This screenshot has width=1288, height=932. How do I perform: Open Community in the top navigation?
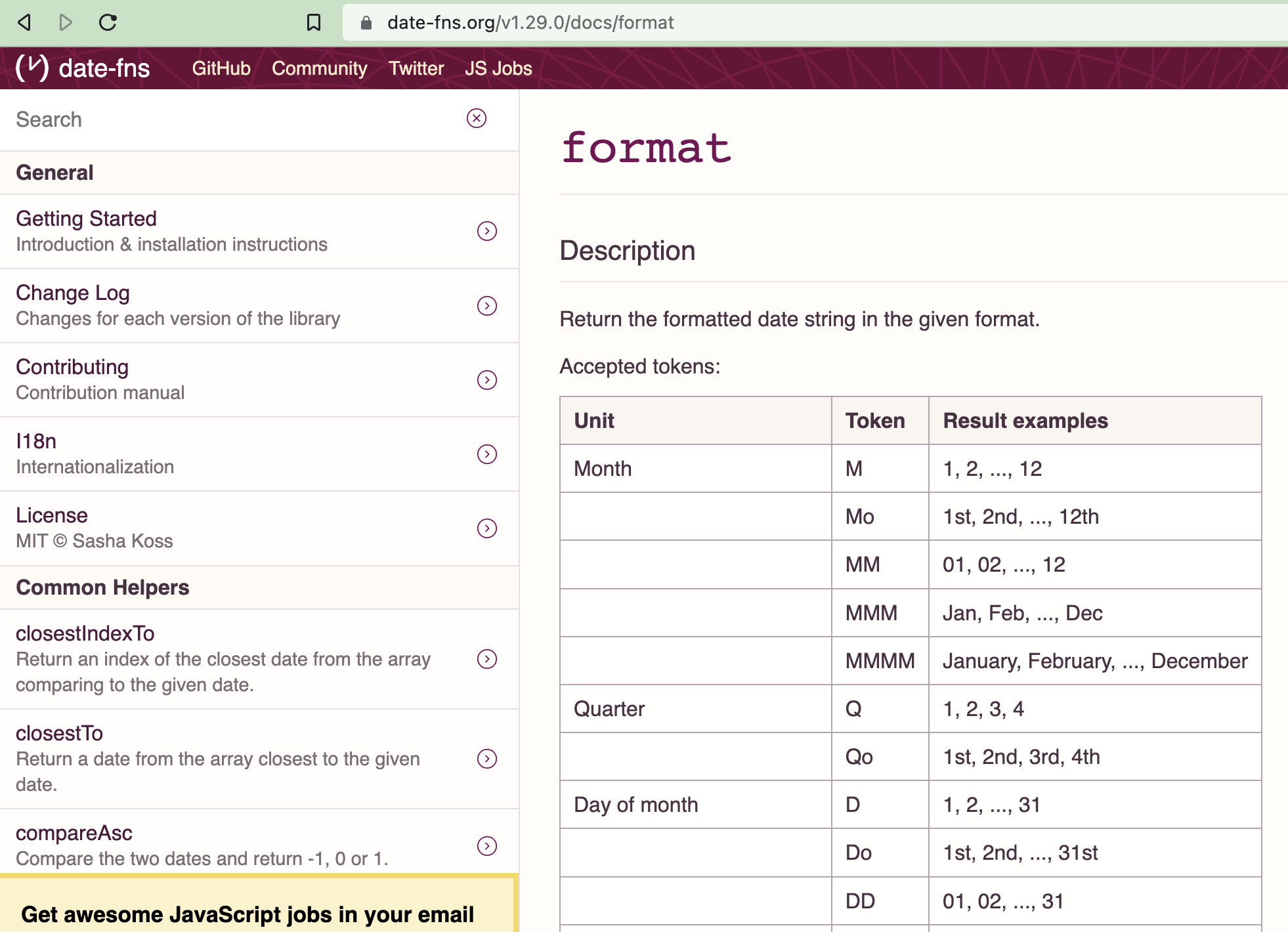click(319, 68)
